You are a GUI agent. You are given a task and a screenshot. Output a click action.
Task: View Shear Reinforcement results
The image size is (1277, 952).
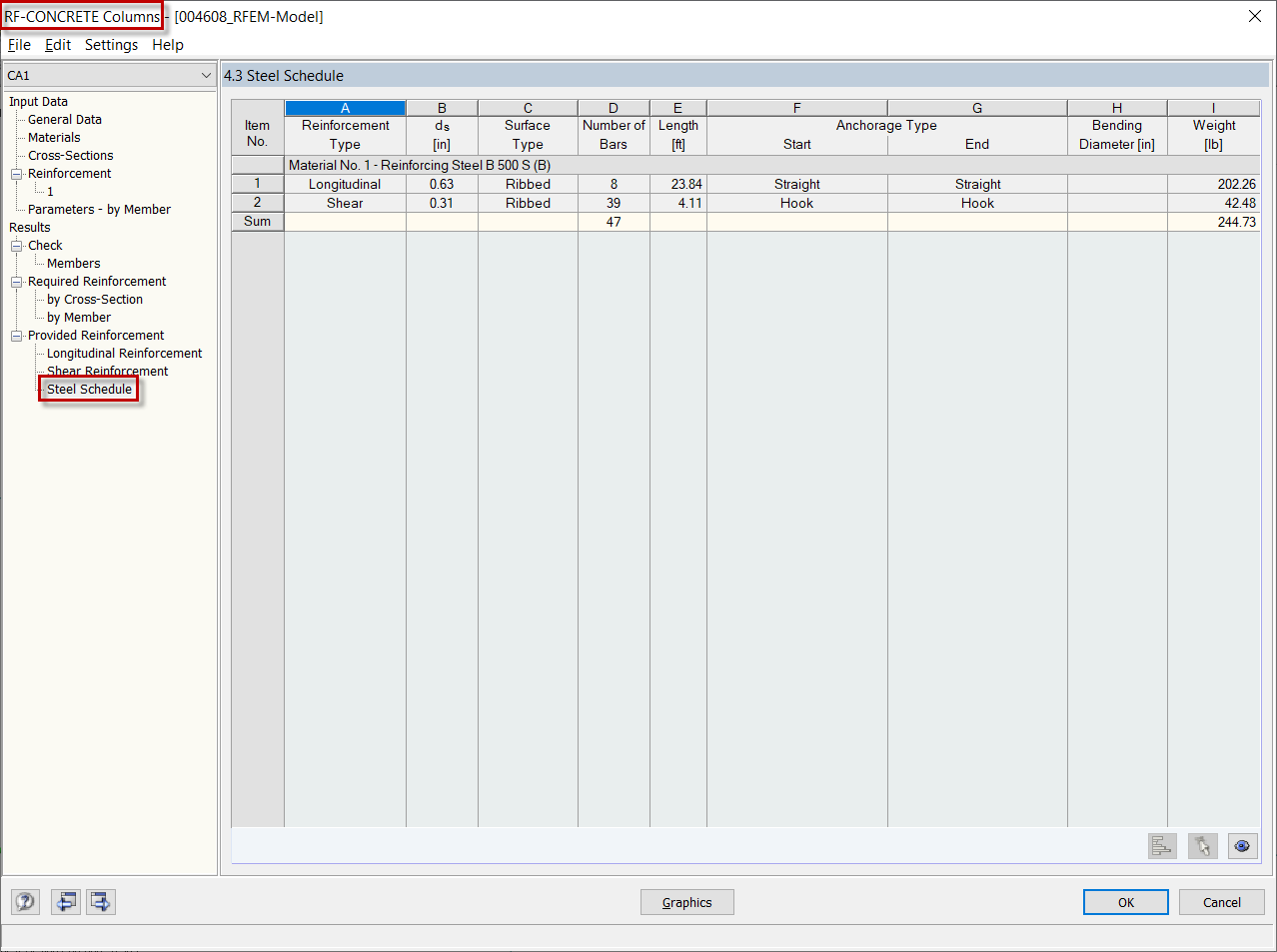(x=107, y=371)
